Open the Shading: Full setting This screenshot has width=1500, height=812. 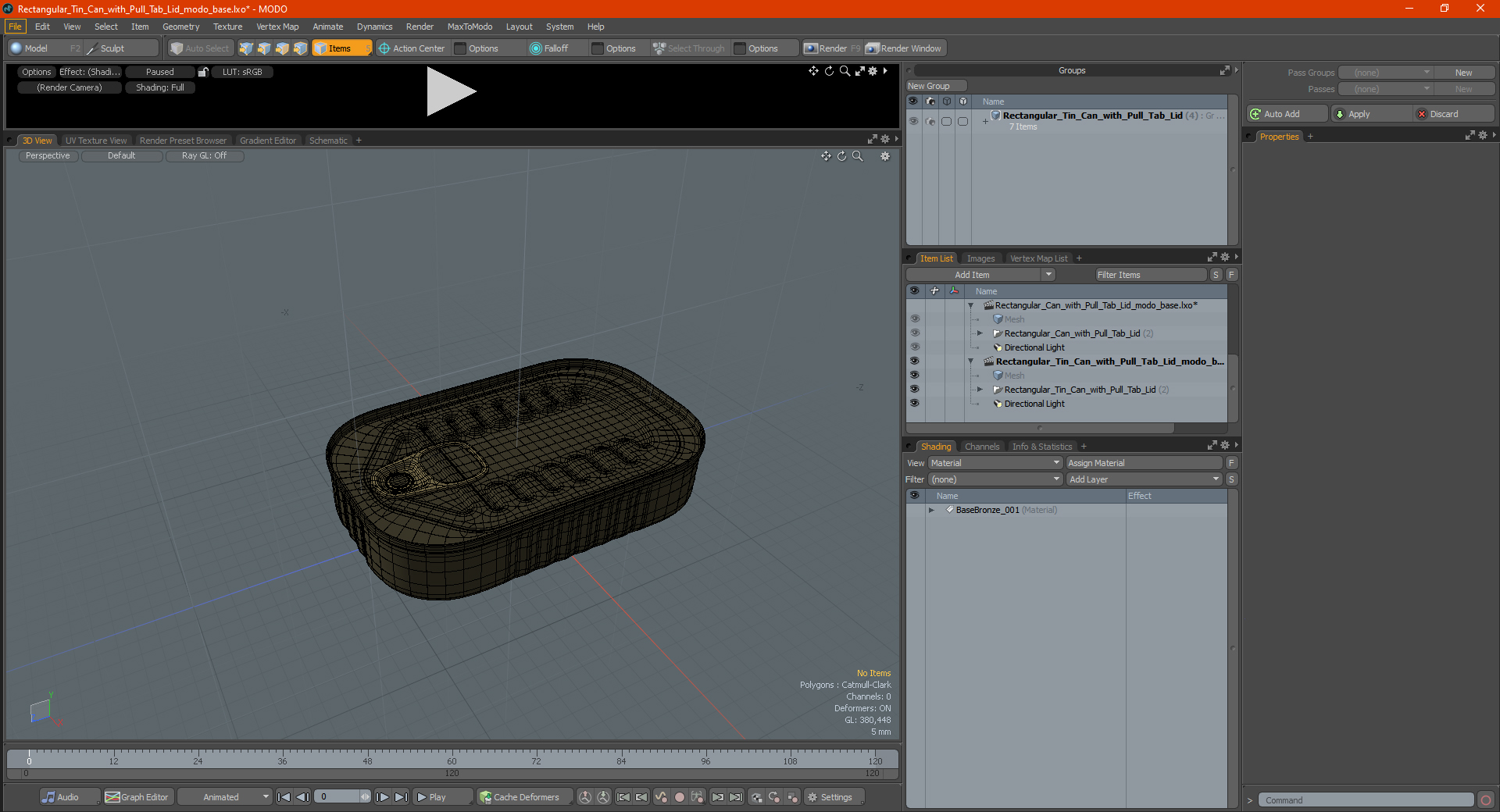pos(160,87)
